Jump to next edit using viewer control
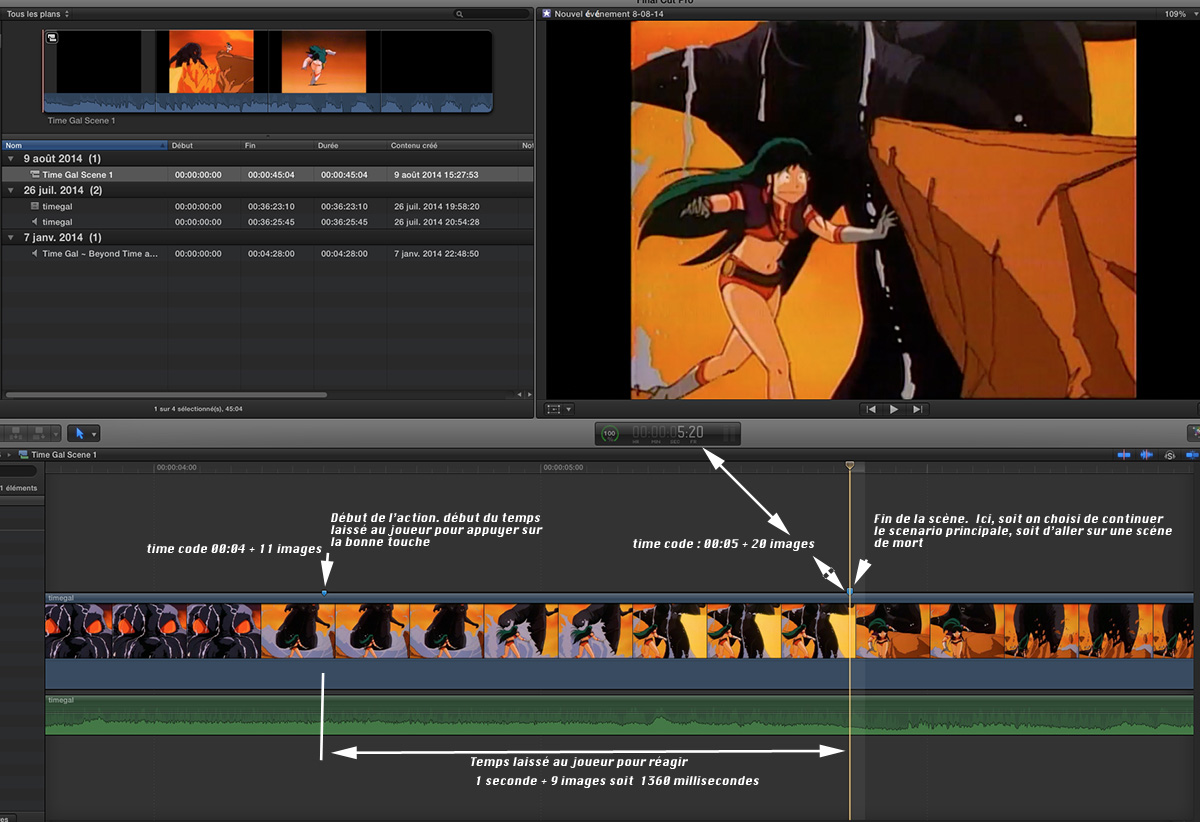Screen dimensions: 1200x822 click(916, 409)
